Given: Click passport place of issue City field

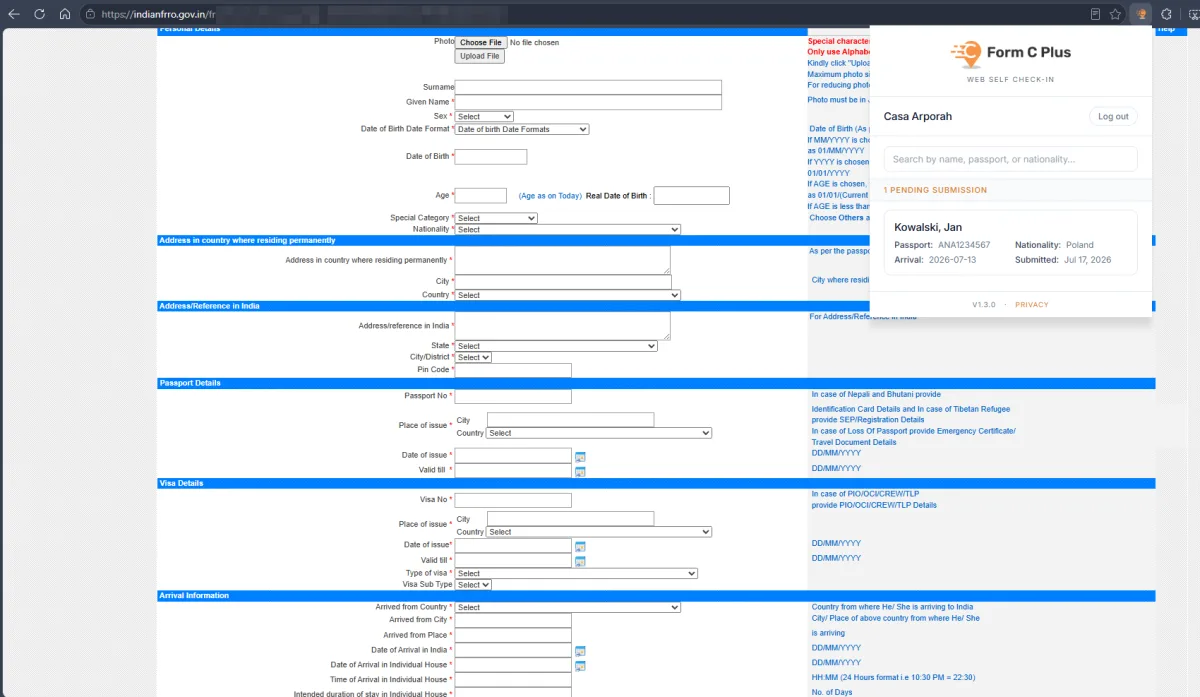Looking at the screenshot, I should (570, 420).
